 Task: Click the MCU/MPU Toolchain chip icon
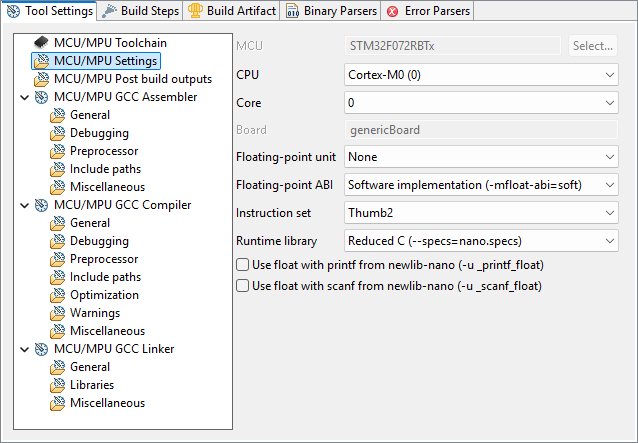tap(41, 43)
